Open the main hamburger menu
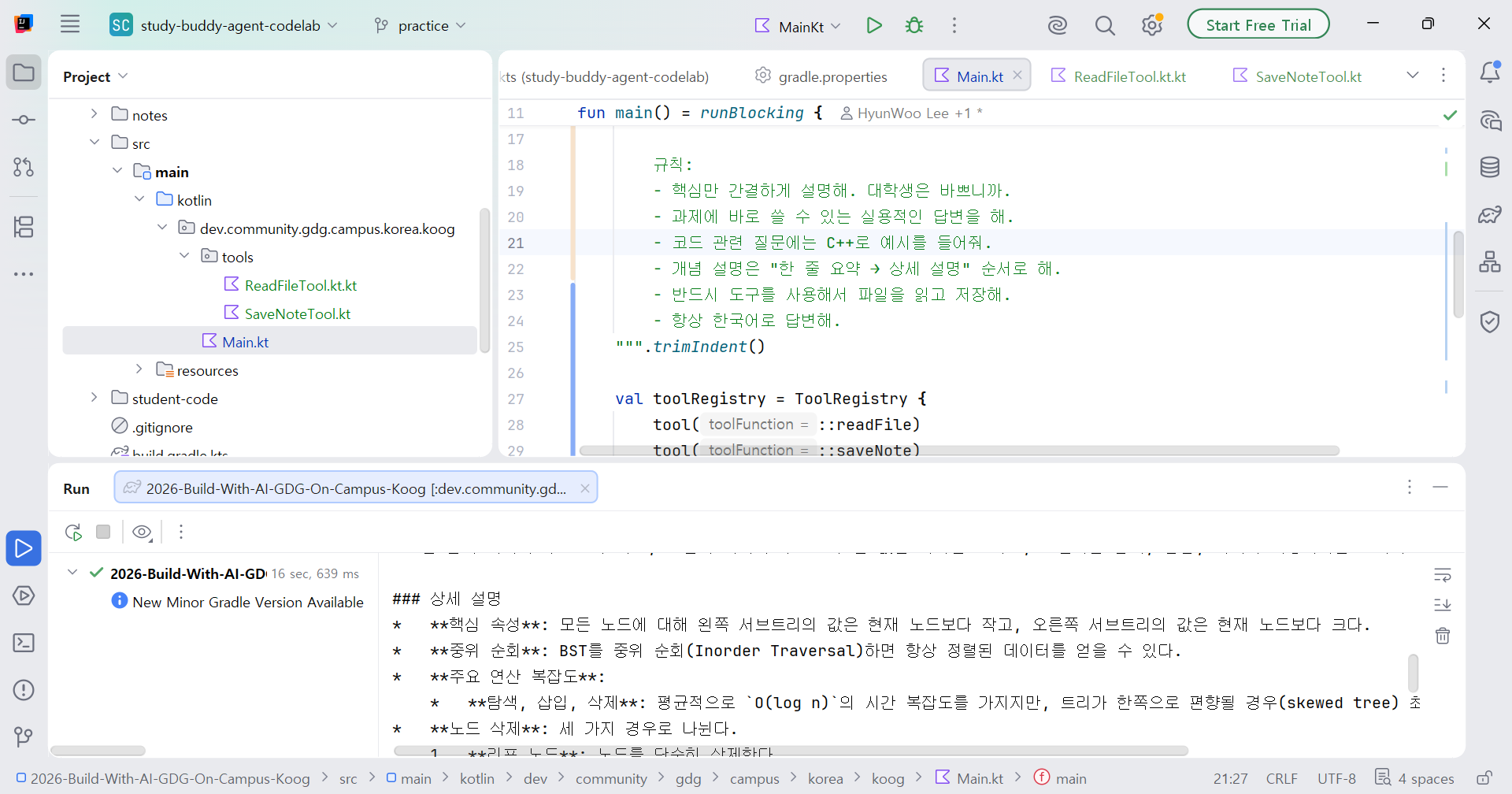 (70, 24)
